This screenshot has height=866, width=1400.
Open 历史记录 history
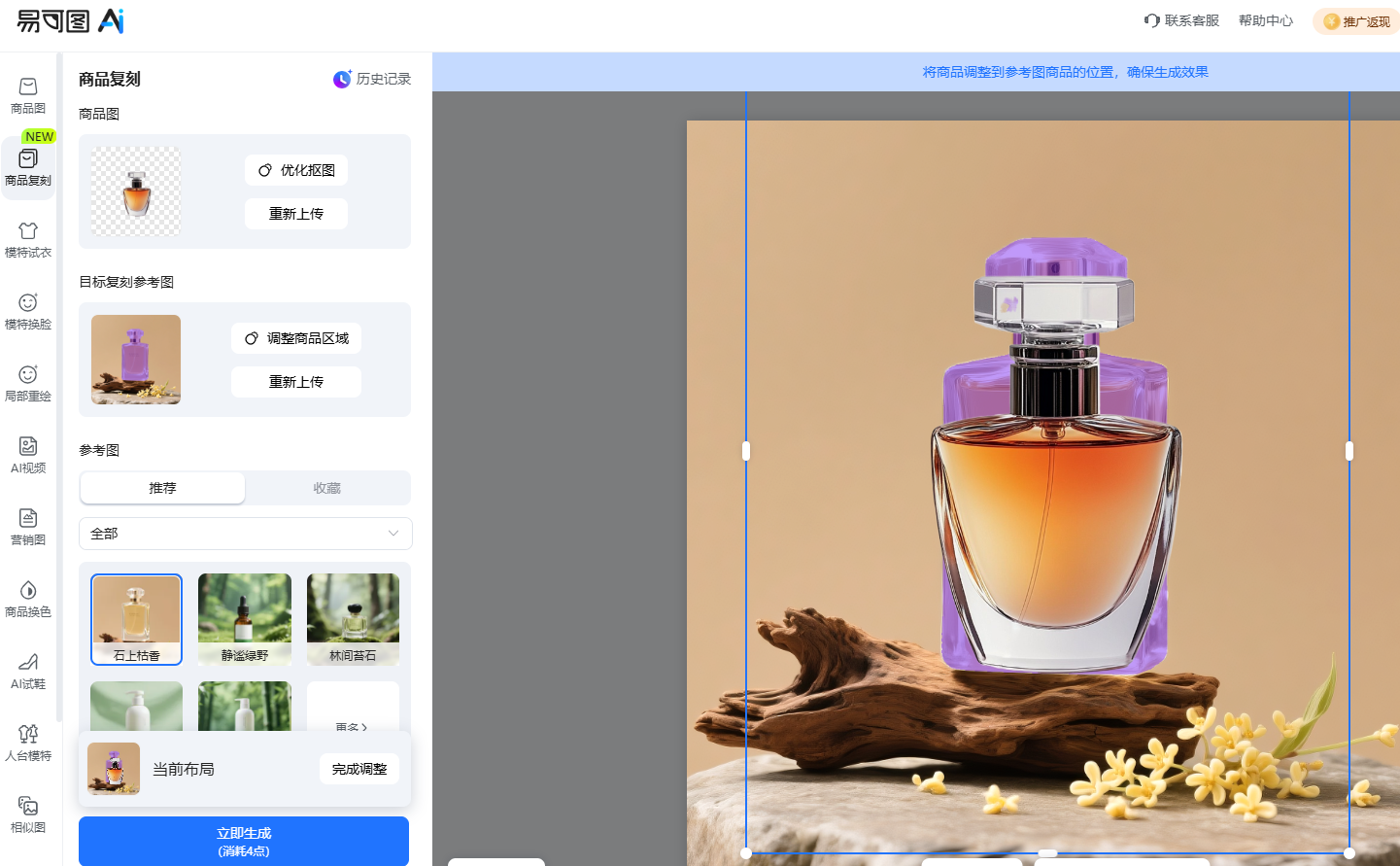pyautogui.click(x=372, y=79)
